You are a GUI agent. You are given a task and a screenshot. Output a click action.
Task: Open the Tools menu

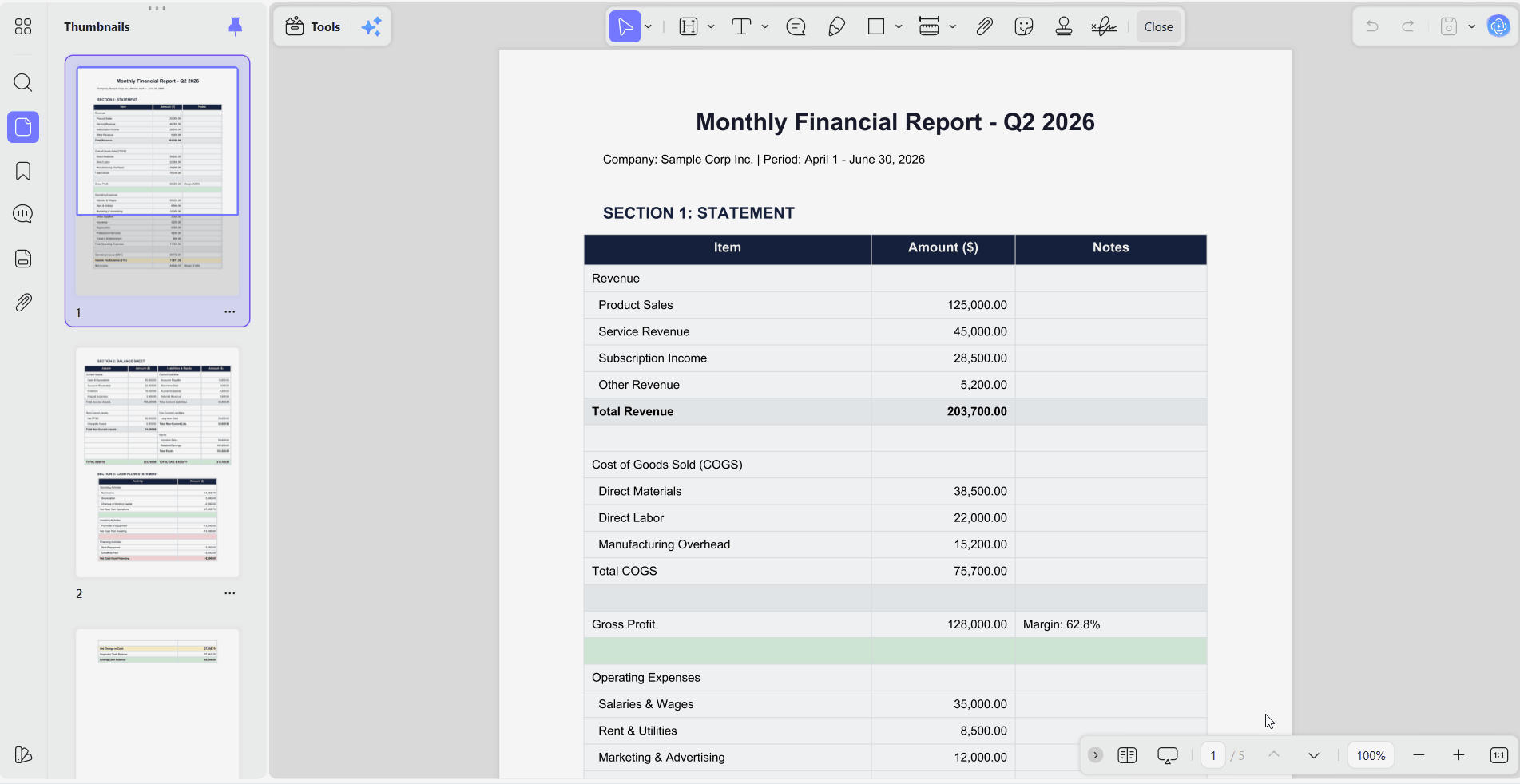coord(313,27)
